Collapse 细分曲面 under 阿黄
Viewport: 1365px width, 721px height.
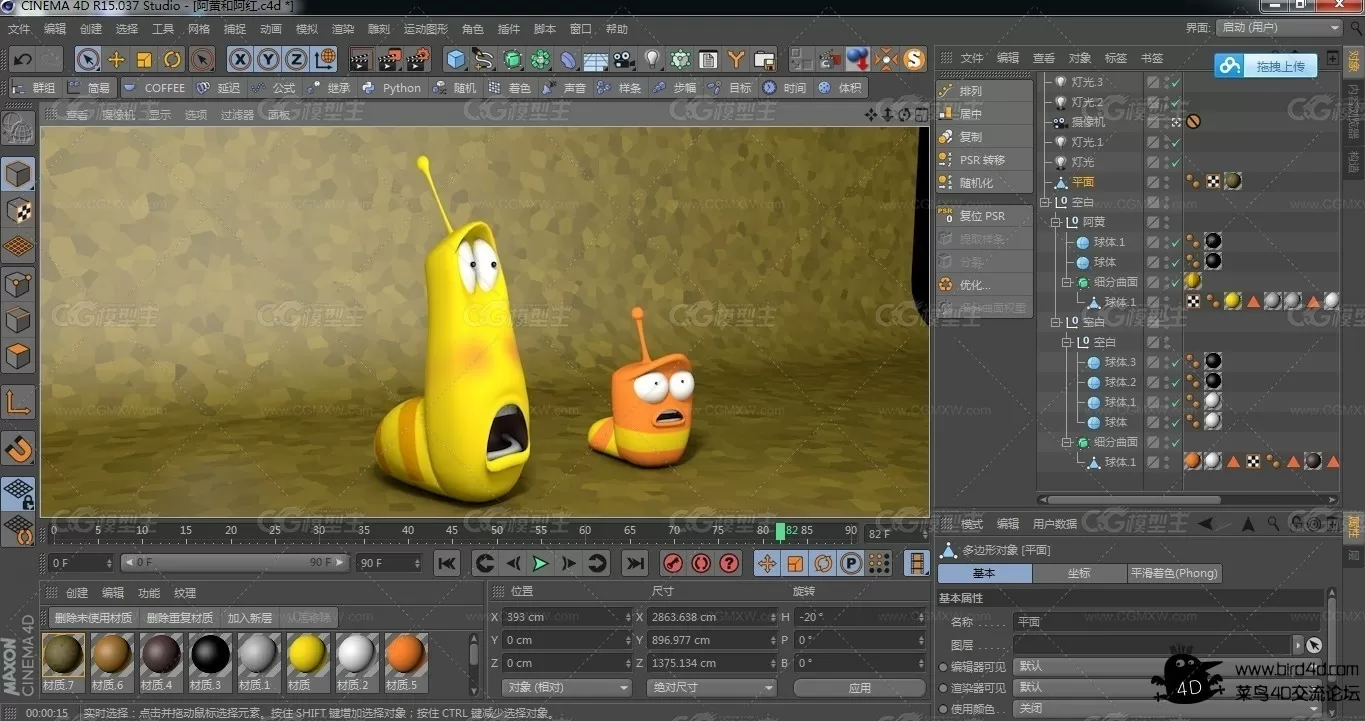1067,282
